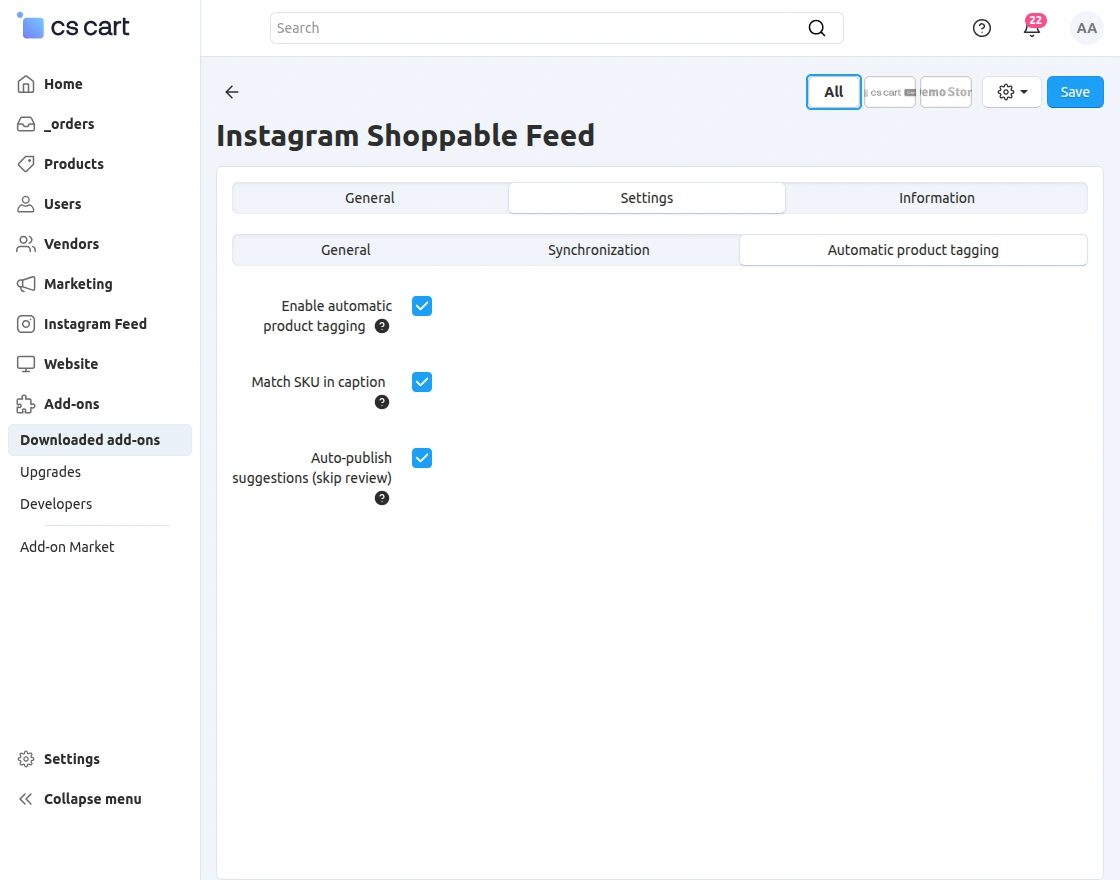
Task: Show help for Auto-publish suggestions
Action: [x=382, y=498]
